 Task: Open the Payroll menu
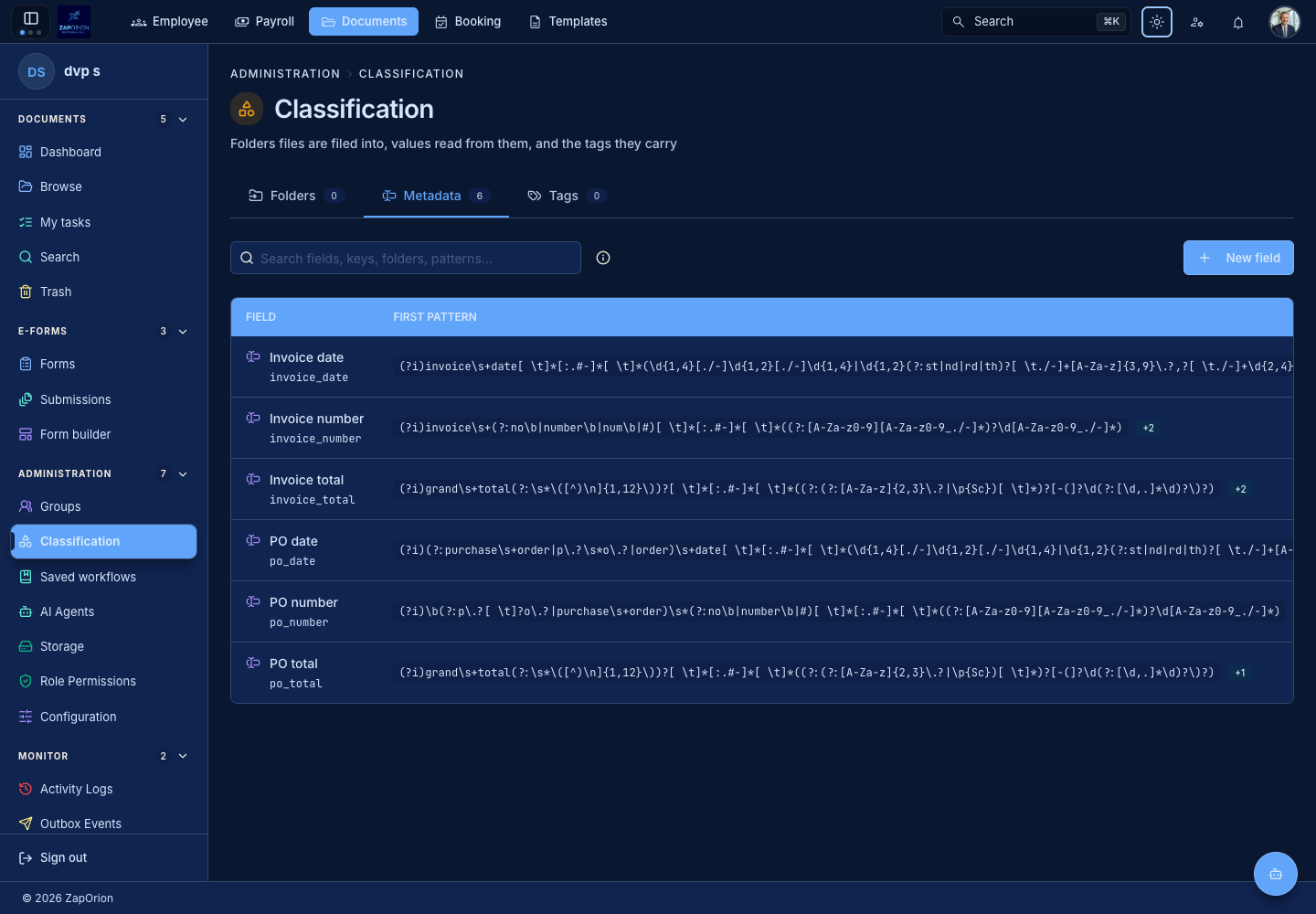pyautogui.click(x=265, y=21)
